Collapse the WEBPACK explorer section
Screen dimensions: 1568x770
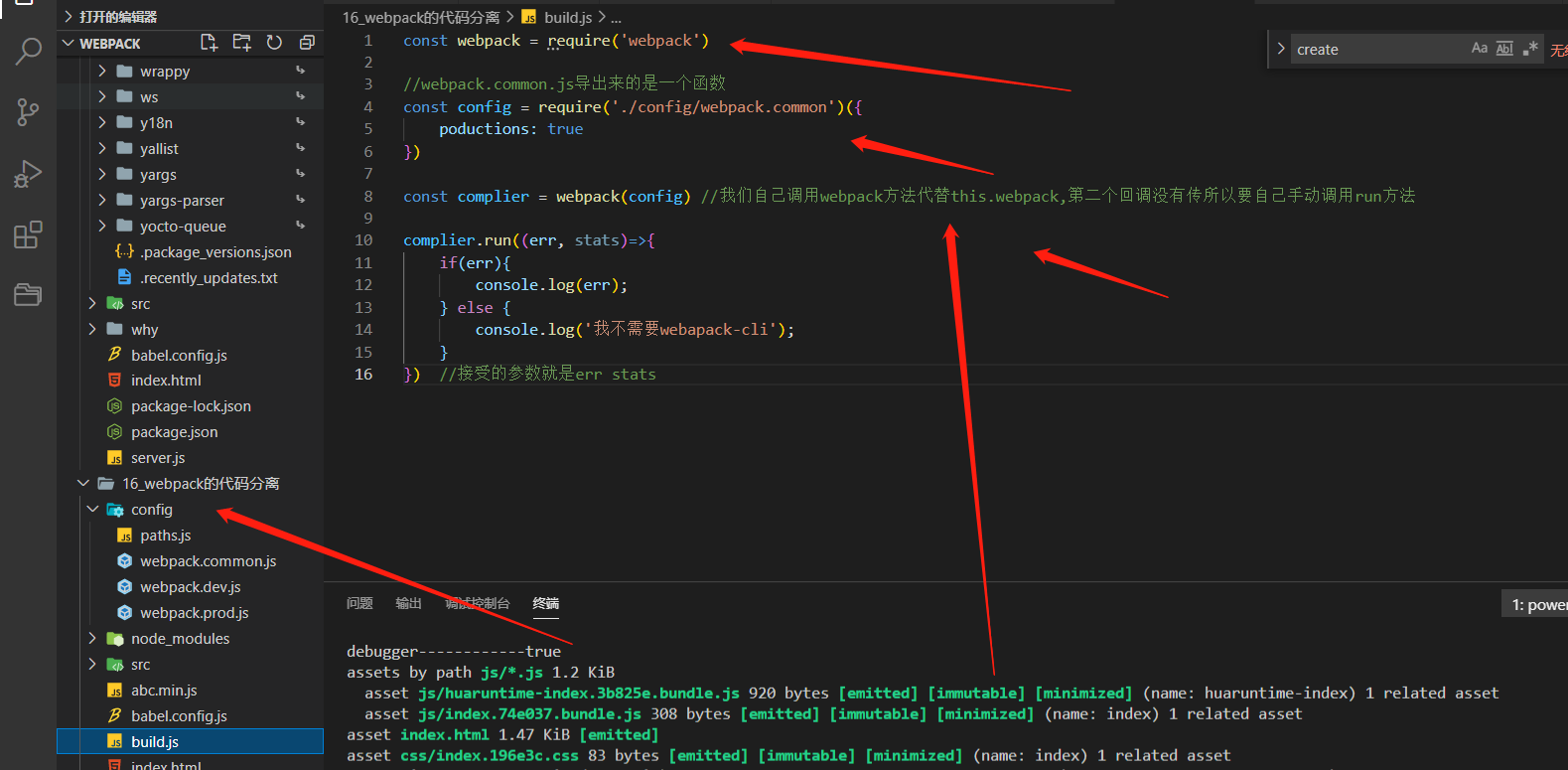(x=69, y=43)
